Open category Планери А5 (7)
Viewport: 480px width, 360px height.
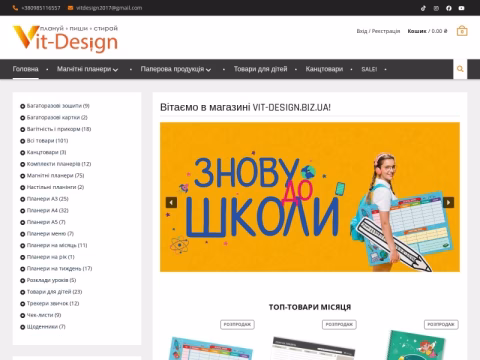pyautogui.click(x=46, y=222)
